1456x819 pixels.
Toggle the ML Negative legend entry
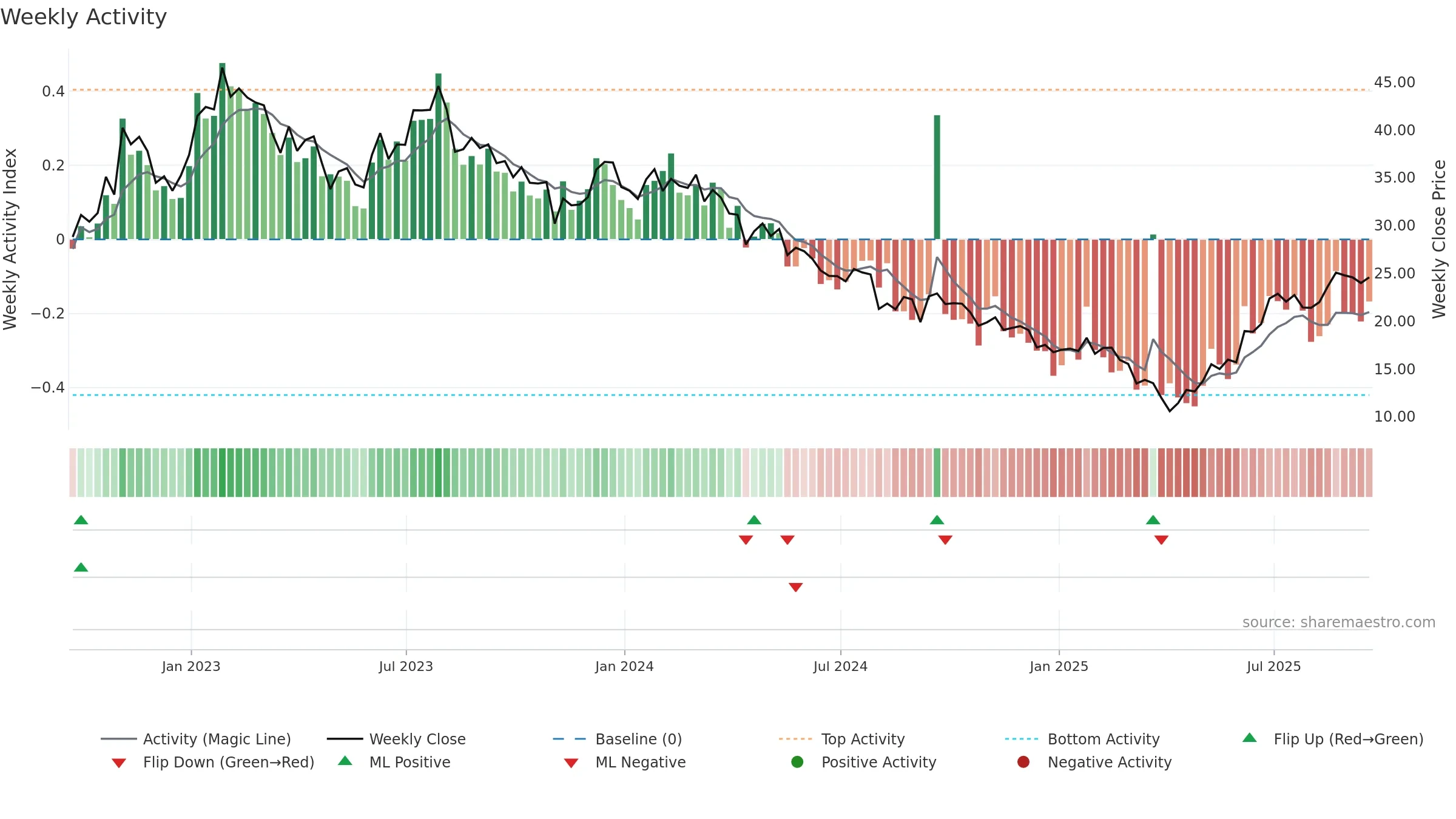tap(625, 762)
